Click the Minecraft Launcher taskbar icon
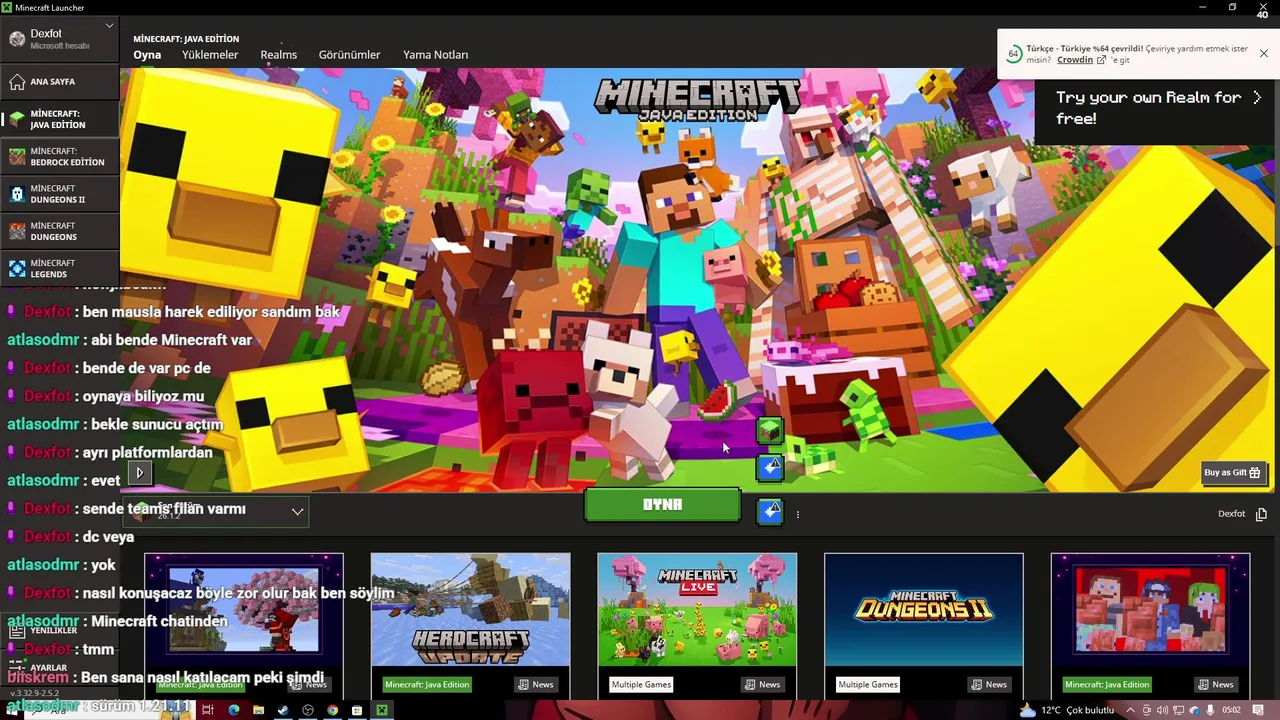This screenshot has height=720, width=1280. (x=381, y=710)
